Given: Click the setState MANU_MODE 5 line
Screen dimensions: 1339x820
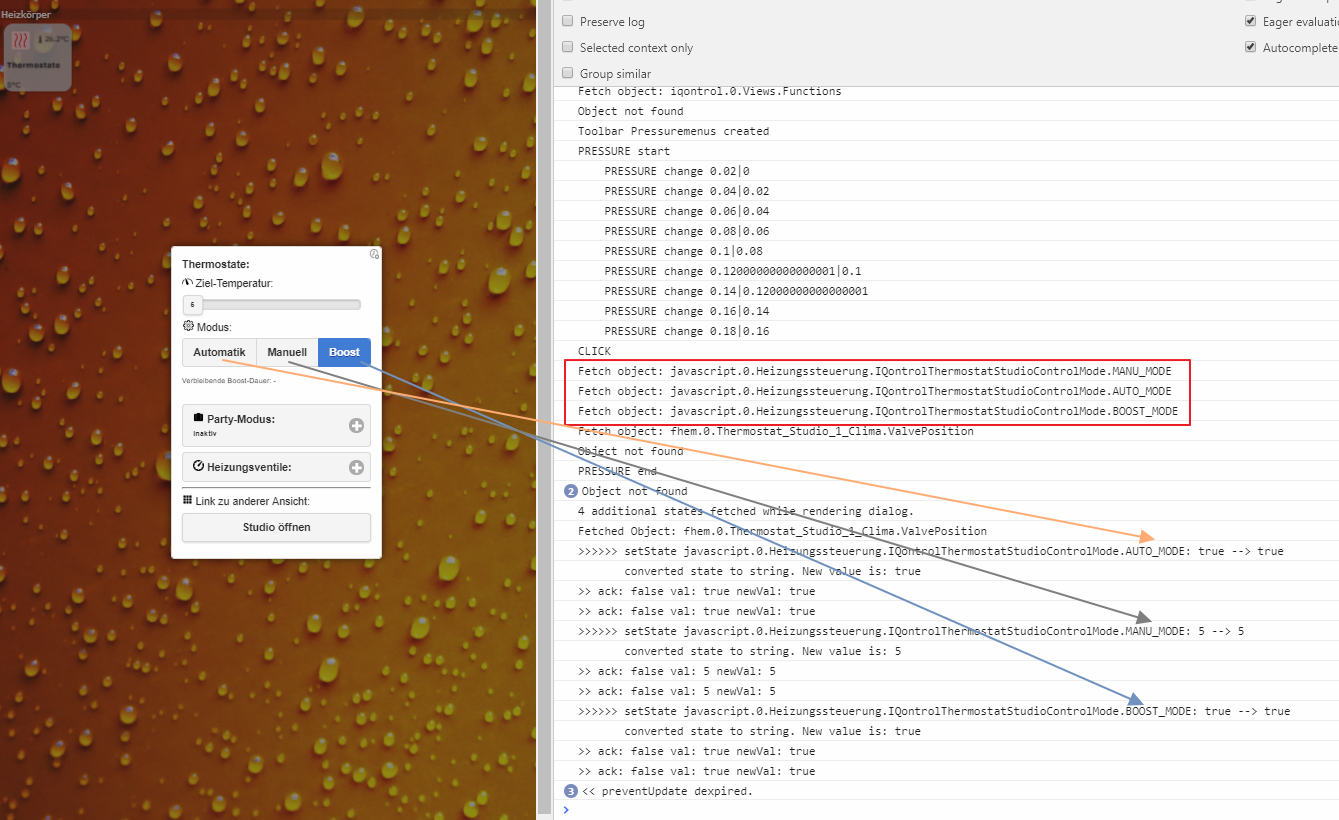Looking at the screenshot, I should (x=911, y=631).
